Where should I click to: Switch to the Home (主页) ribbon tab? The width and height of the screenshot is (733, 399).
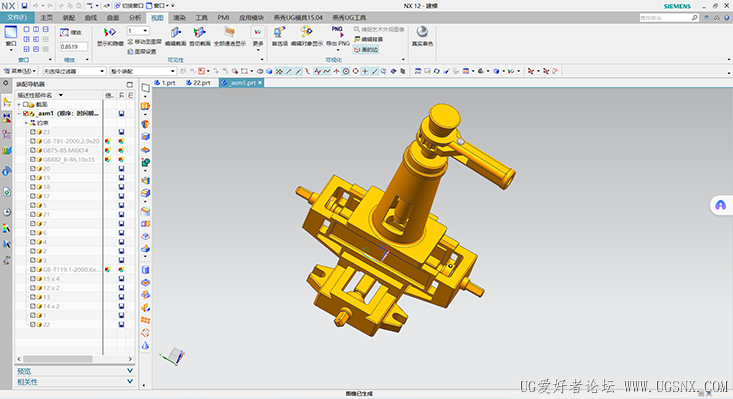click(46, 18)
